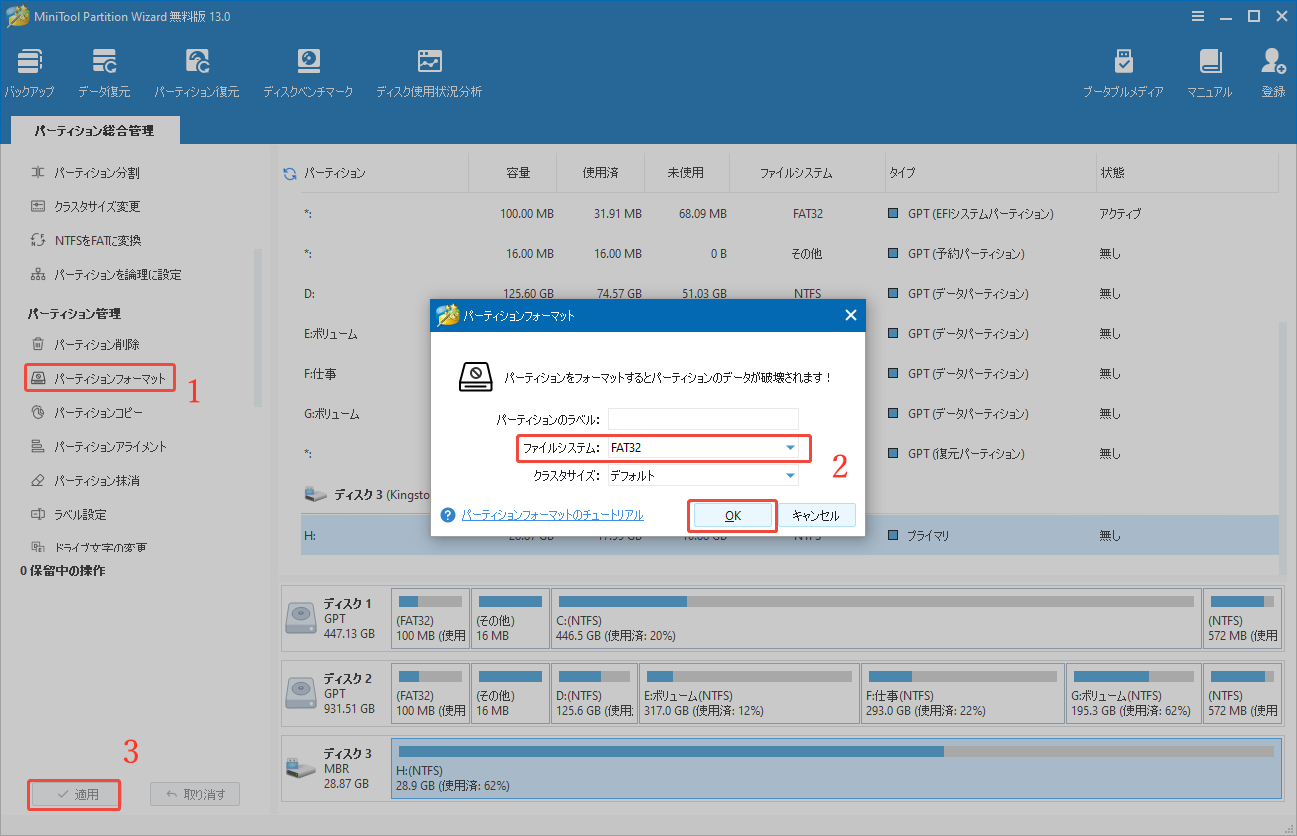Switch to the パーティション総合管理 tab
This screenshot has height=836, width=1297.
tap(94, 129)
